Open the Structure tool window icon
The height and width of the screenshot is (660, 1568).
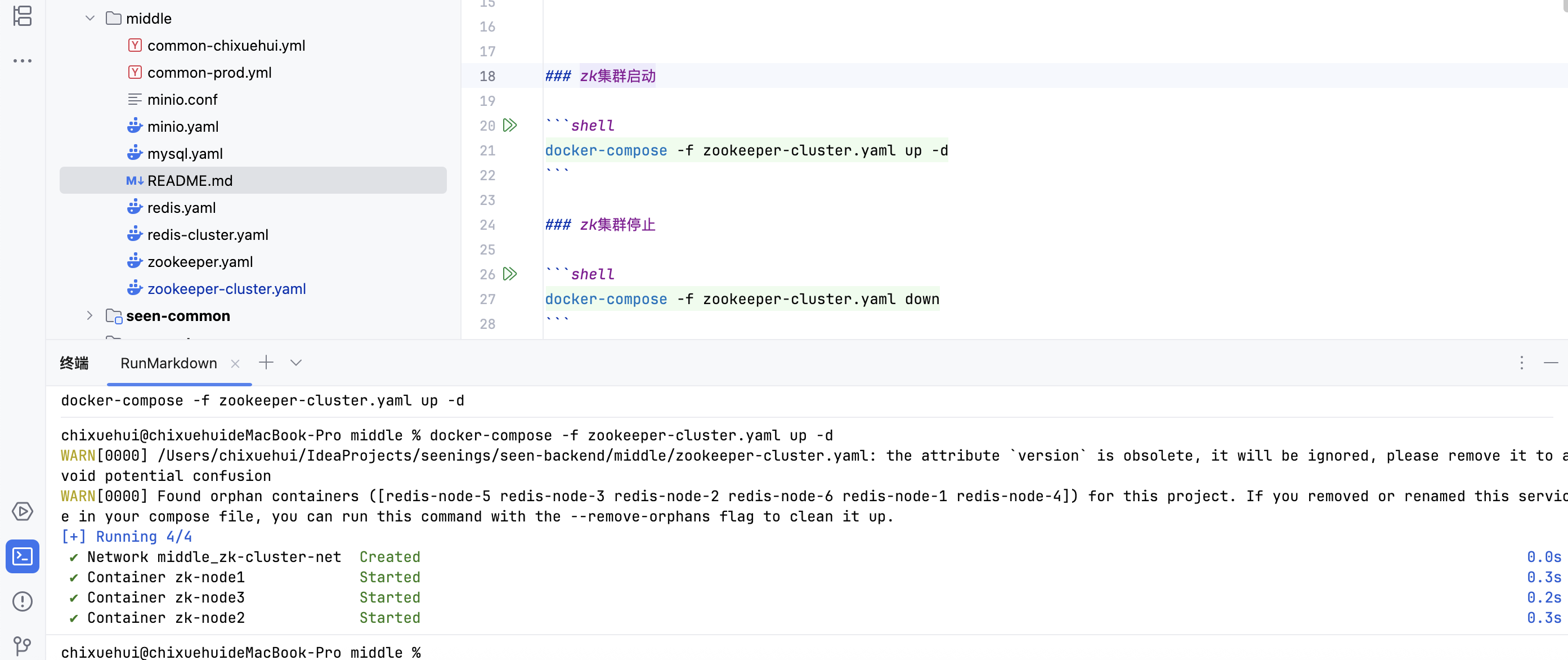point(23,16)
